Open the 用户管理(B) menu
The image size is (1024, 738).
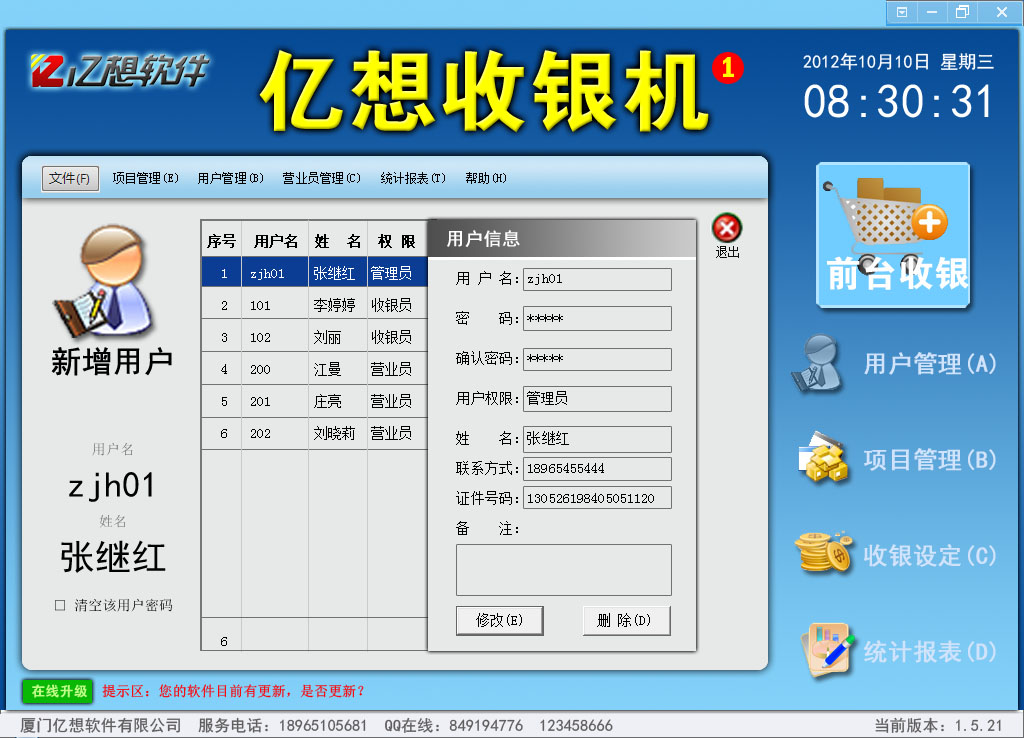[x=230, y=178]
